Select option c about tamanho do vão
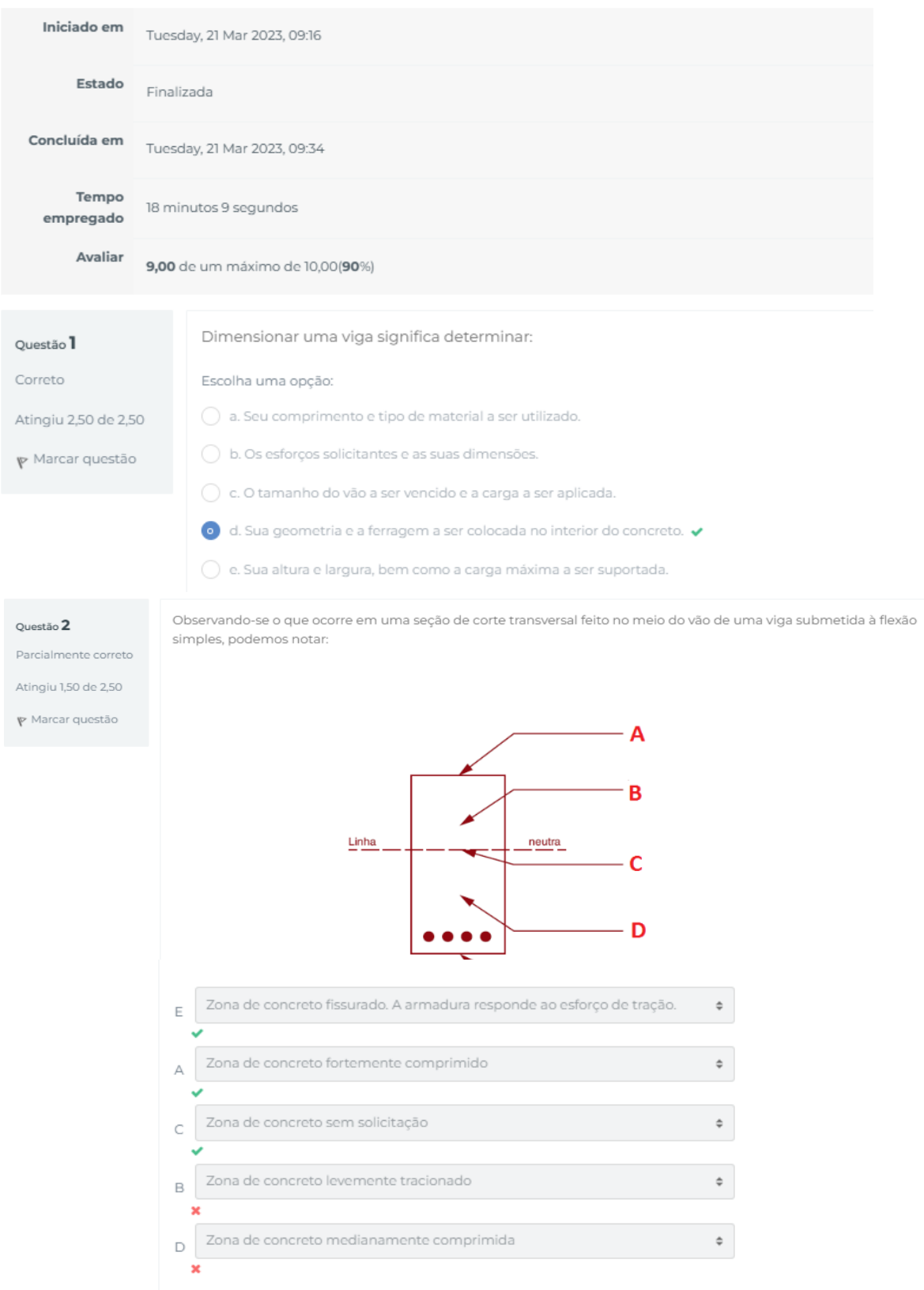Viewport: 924px width, 1290px height. pyautogui.click(x=210, y=492)
